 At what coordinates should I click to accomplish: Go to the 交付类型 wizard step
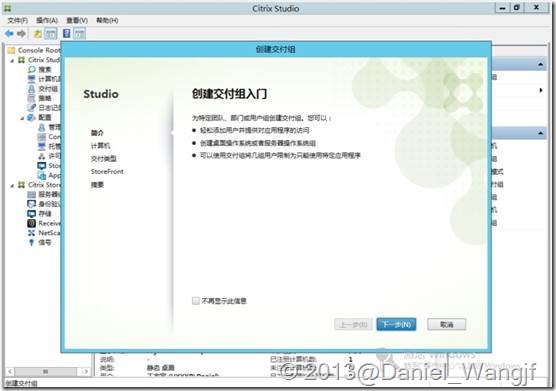tap(104, 158)
